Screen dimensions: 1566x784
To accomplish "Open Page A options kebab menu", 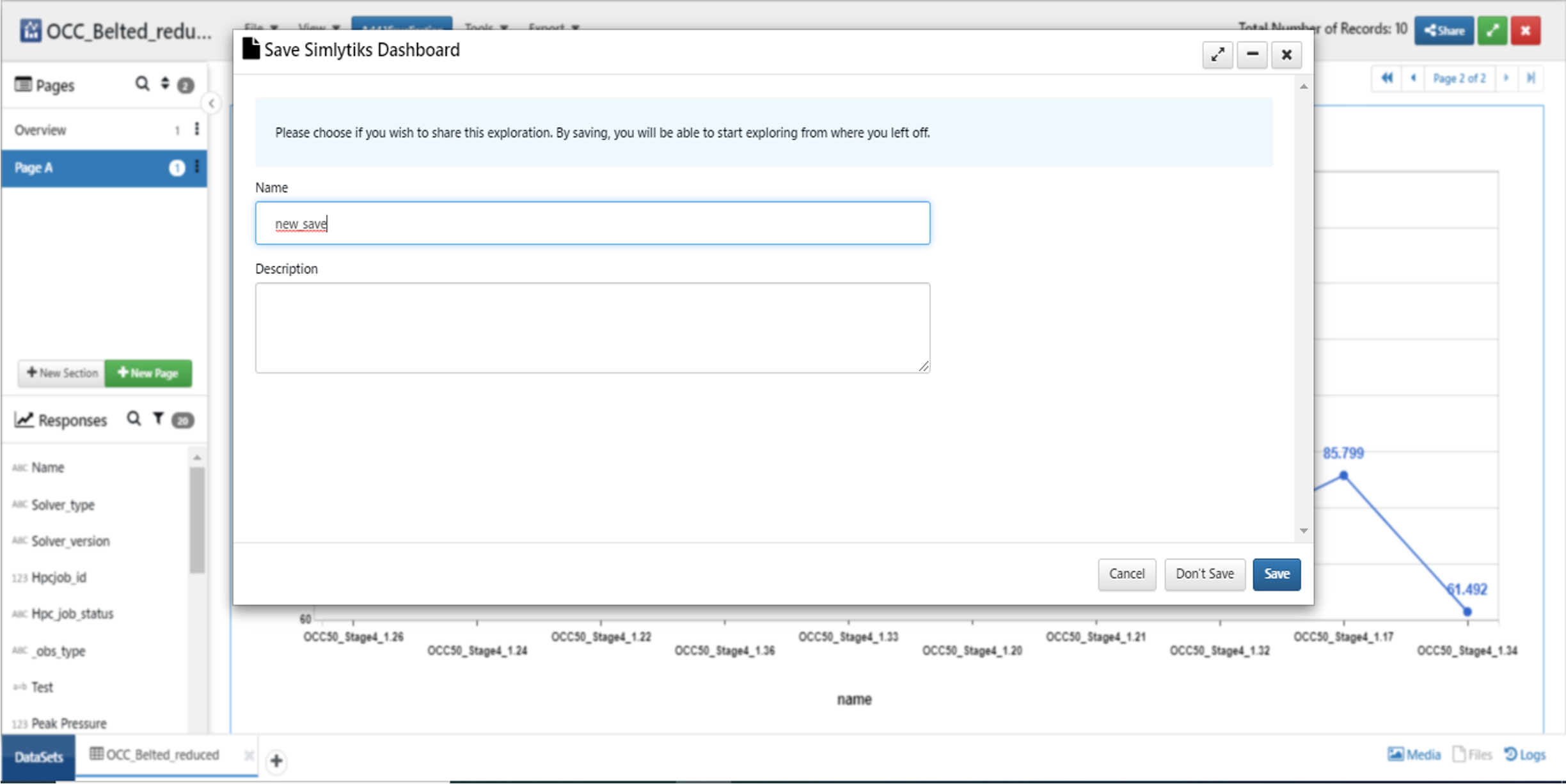I will coord(196,167).
